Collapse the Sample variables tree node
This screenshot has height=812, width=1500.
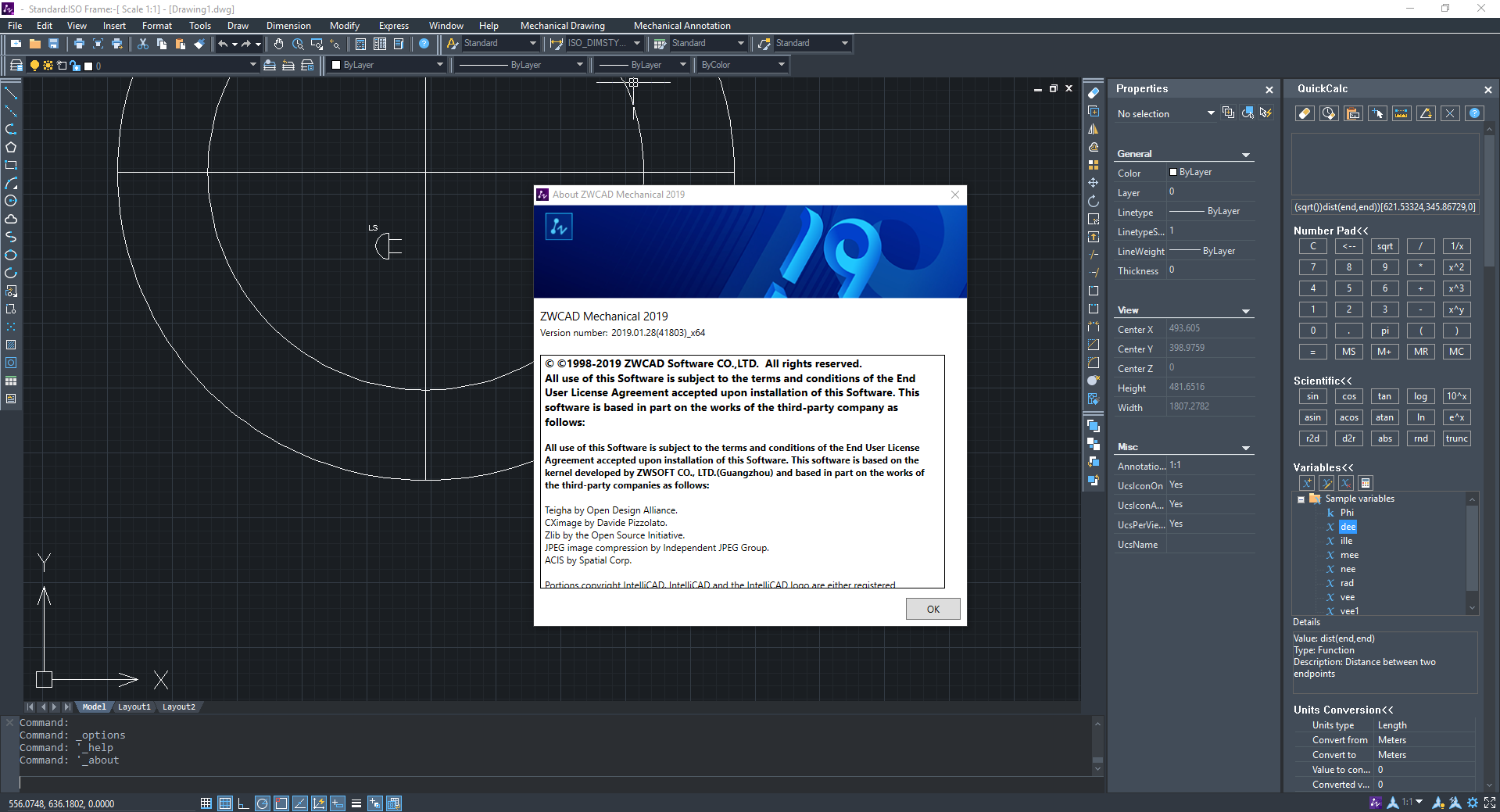tap(1301, 499)
